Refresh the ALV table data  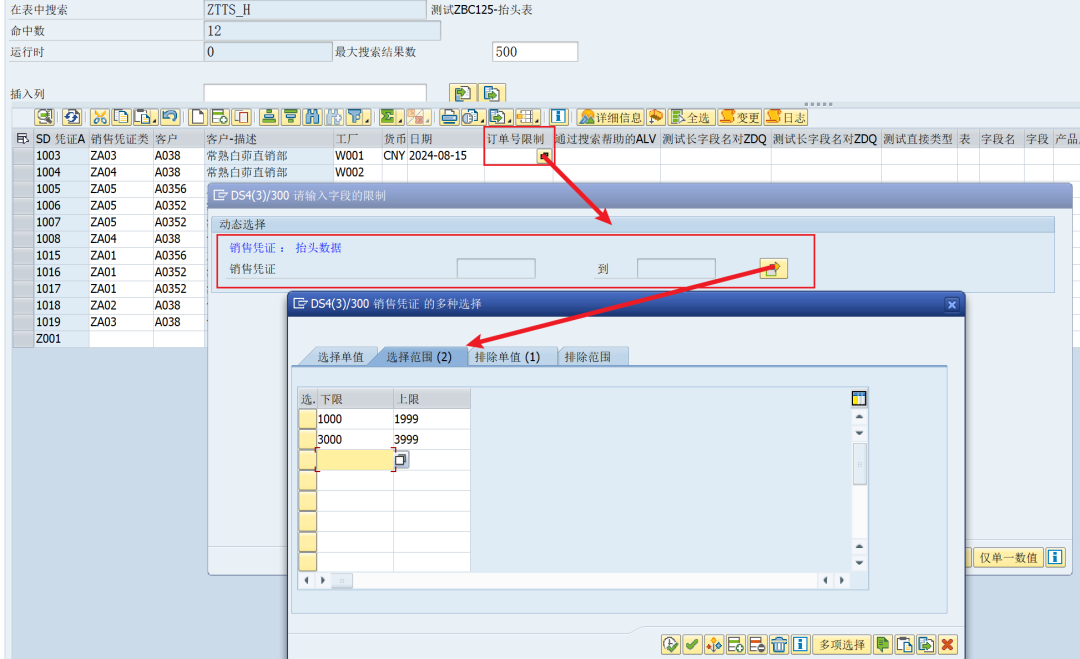[72, 117]
